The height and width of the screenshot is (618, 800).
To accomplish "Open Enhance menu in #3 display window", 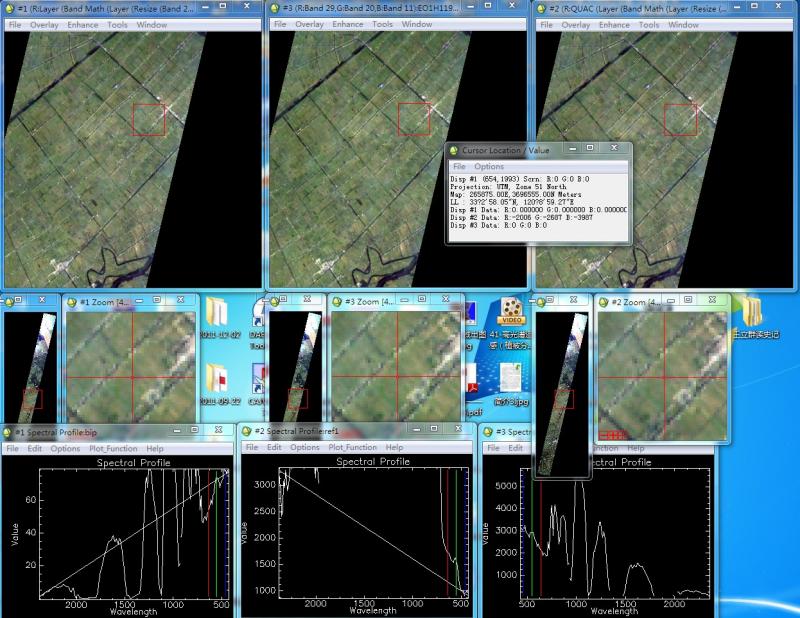I will [x=348, y=24].
